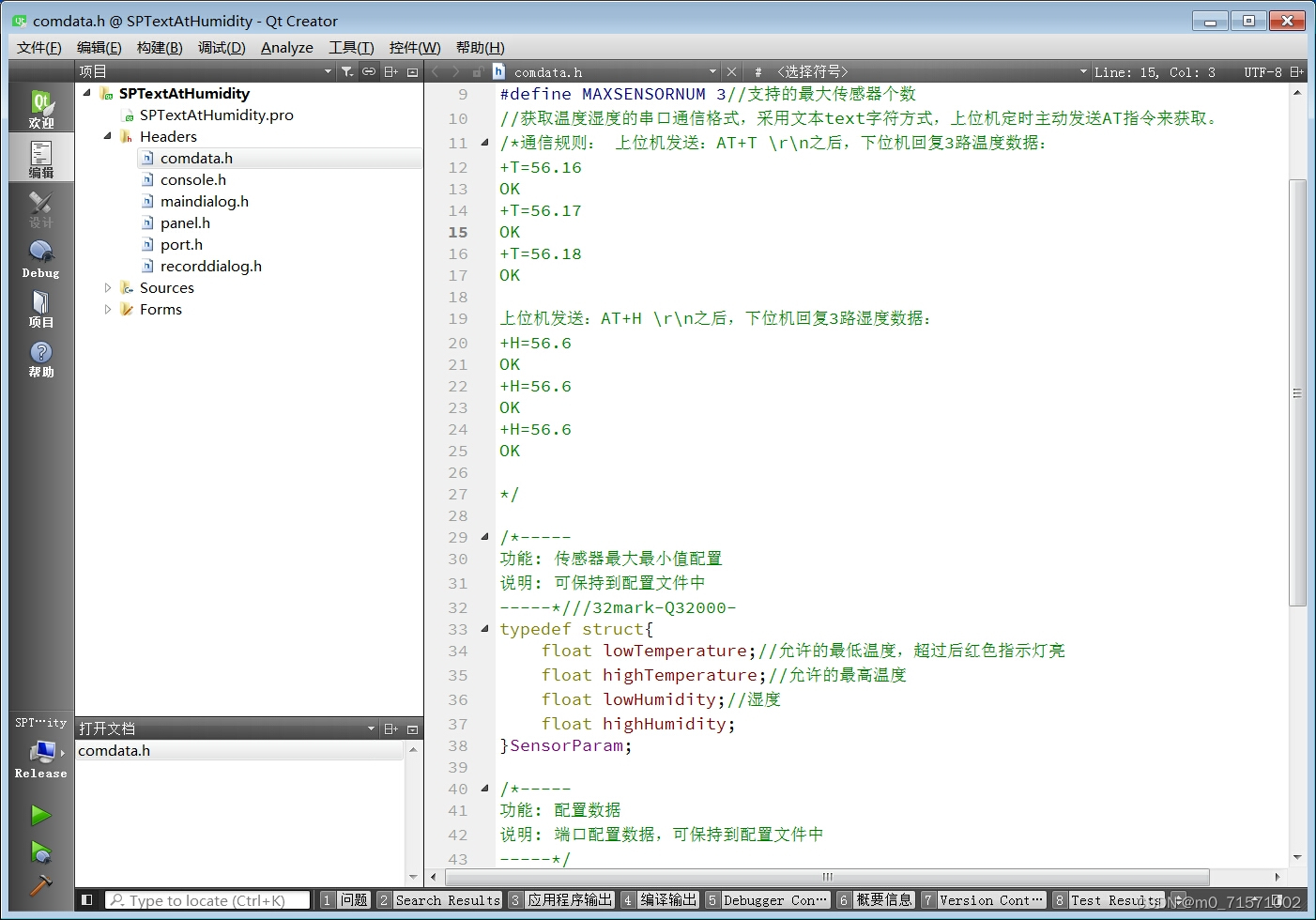Viewport: 1316px width, 920px height.
Task: Click the editor vertical scrollbar thumb
Action: click(x=1297, y=392)
